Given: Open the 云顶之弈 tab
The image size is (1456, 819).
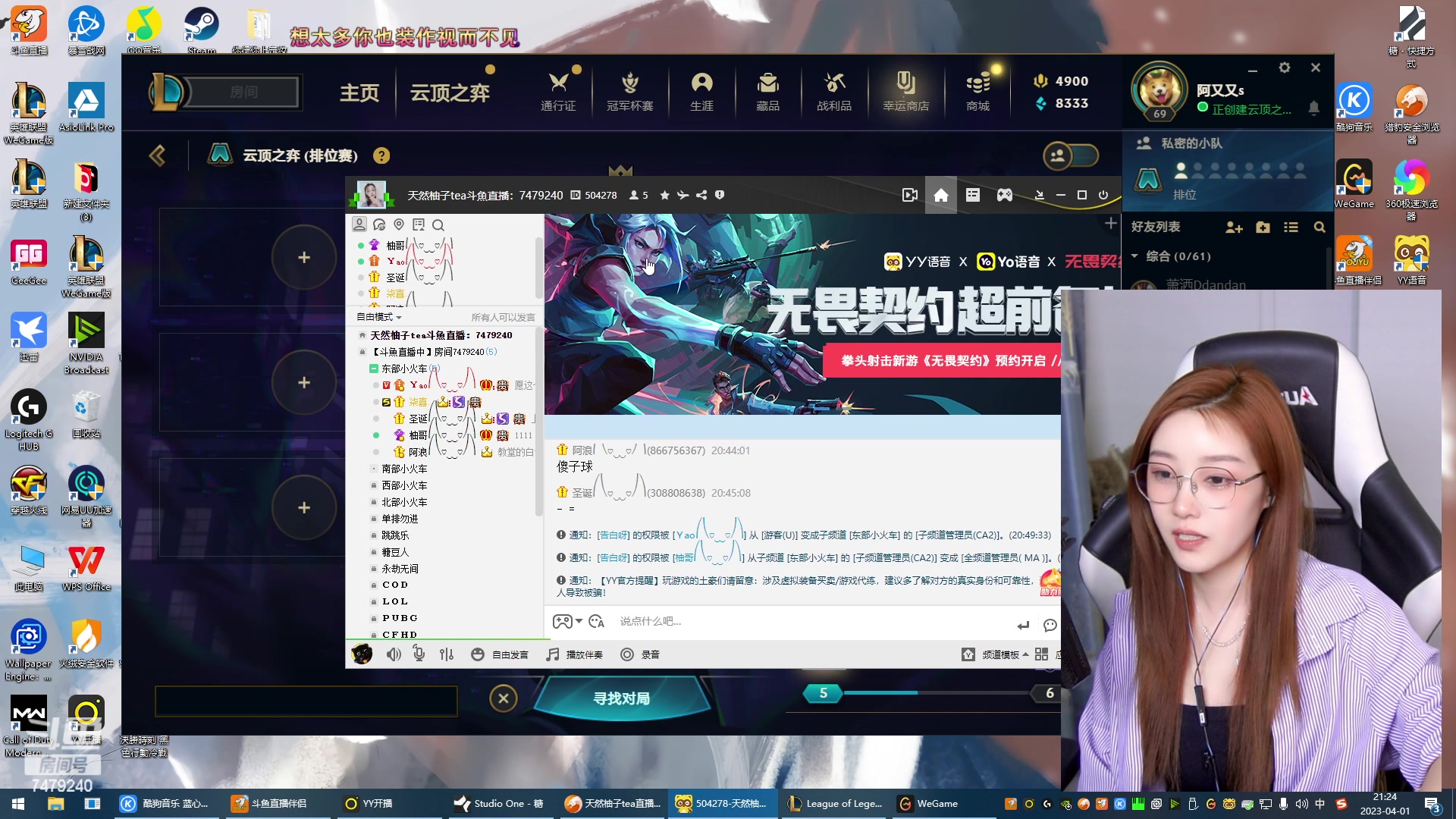Looking at the screenshot, I should click(x=450, y=93).
